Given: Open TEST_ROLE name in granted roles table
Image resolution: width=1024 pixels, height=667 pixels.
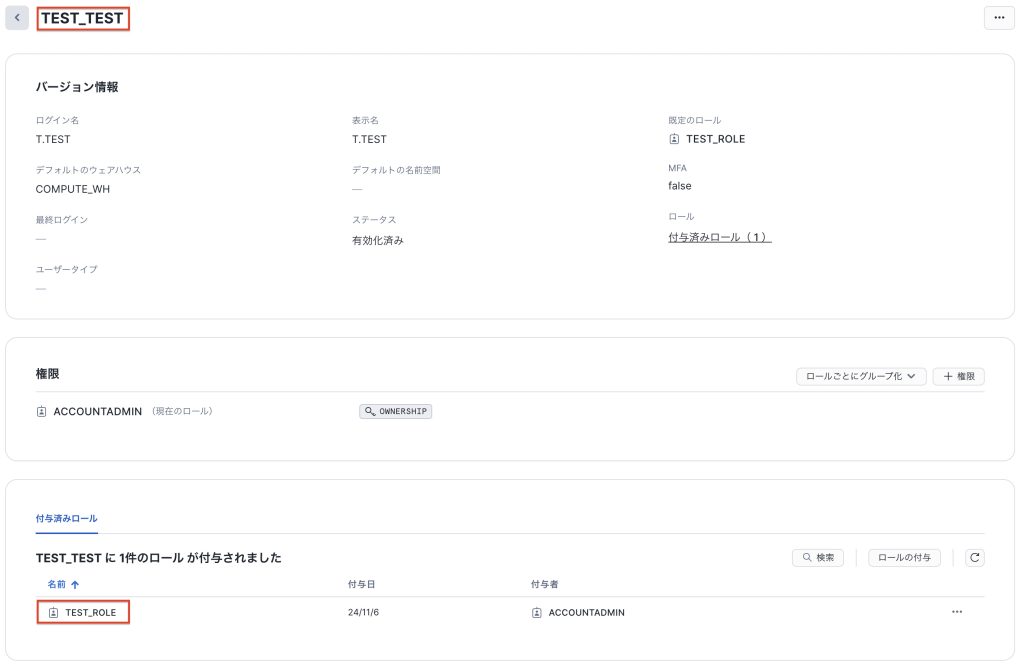Looking at the screenshot, I should coord(92,612).
